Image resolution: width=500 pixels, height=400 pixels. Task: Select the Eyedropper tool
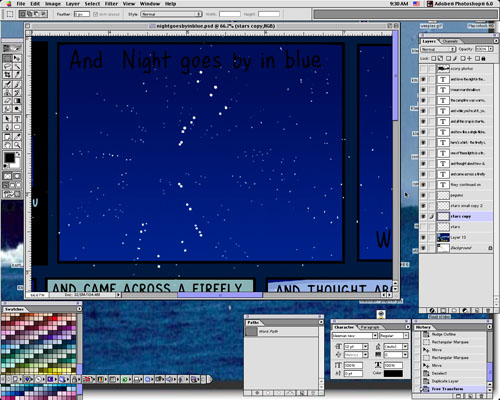pyautogui.click(x=17, y=136)
